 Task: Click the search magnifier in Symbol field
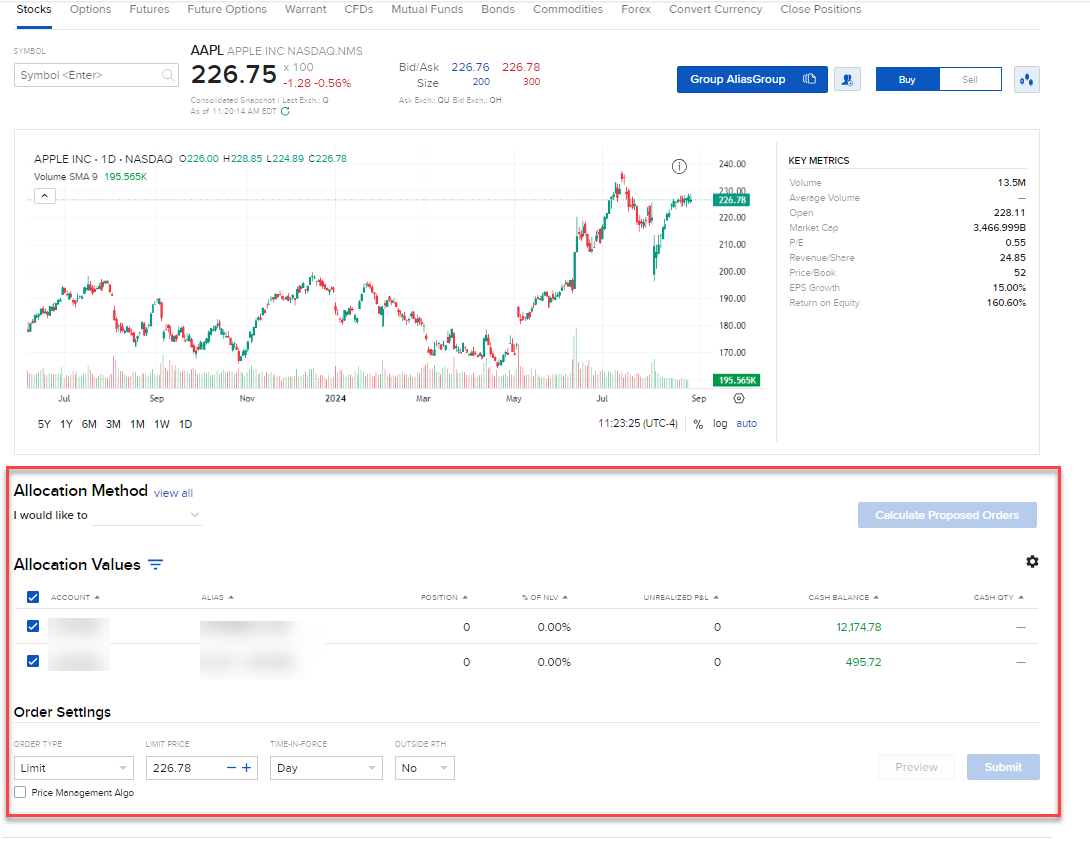click(x=167, y=75)
